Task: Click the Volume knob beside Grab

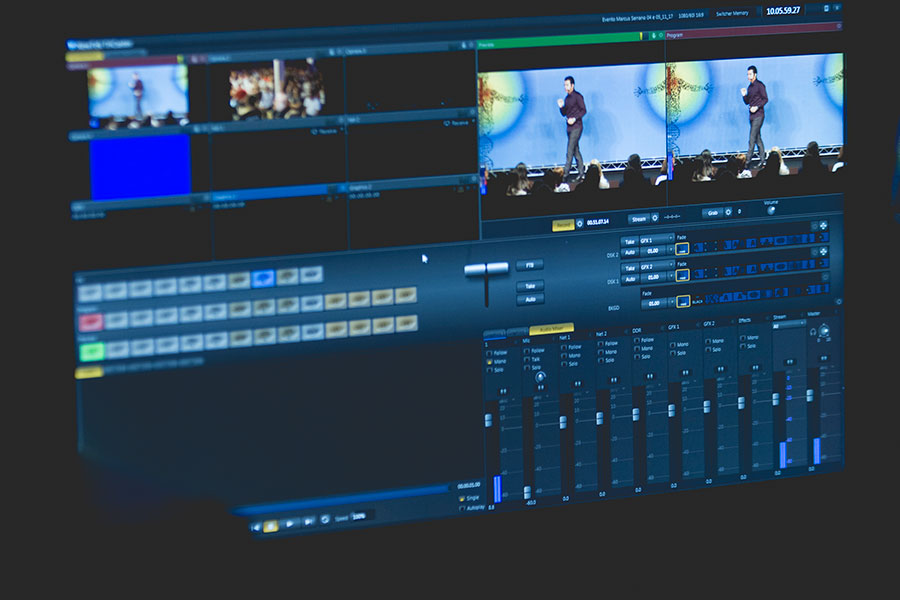Action: pyautogui.click(x=771, y=210)
